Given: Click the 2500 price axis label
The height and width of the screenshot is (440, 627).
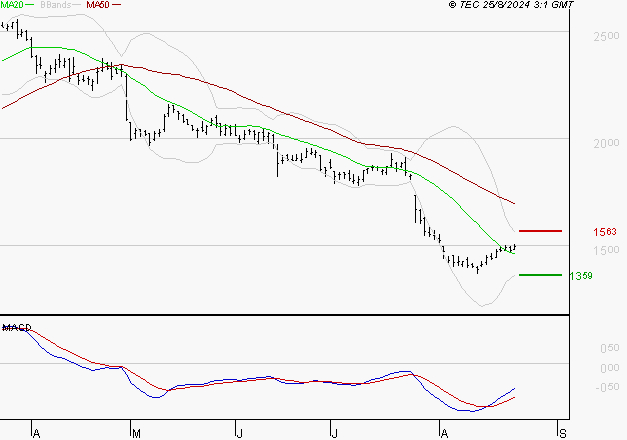Looking at the screenshot, I should (606, 36).
